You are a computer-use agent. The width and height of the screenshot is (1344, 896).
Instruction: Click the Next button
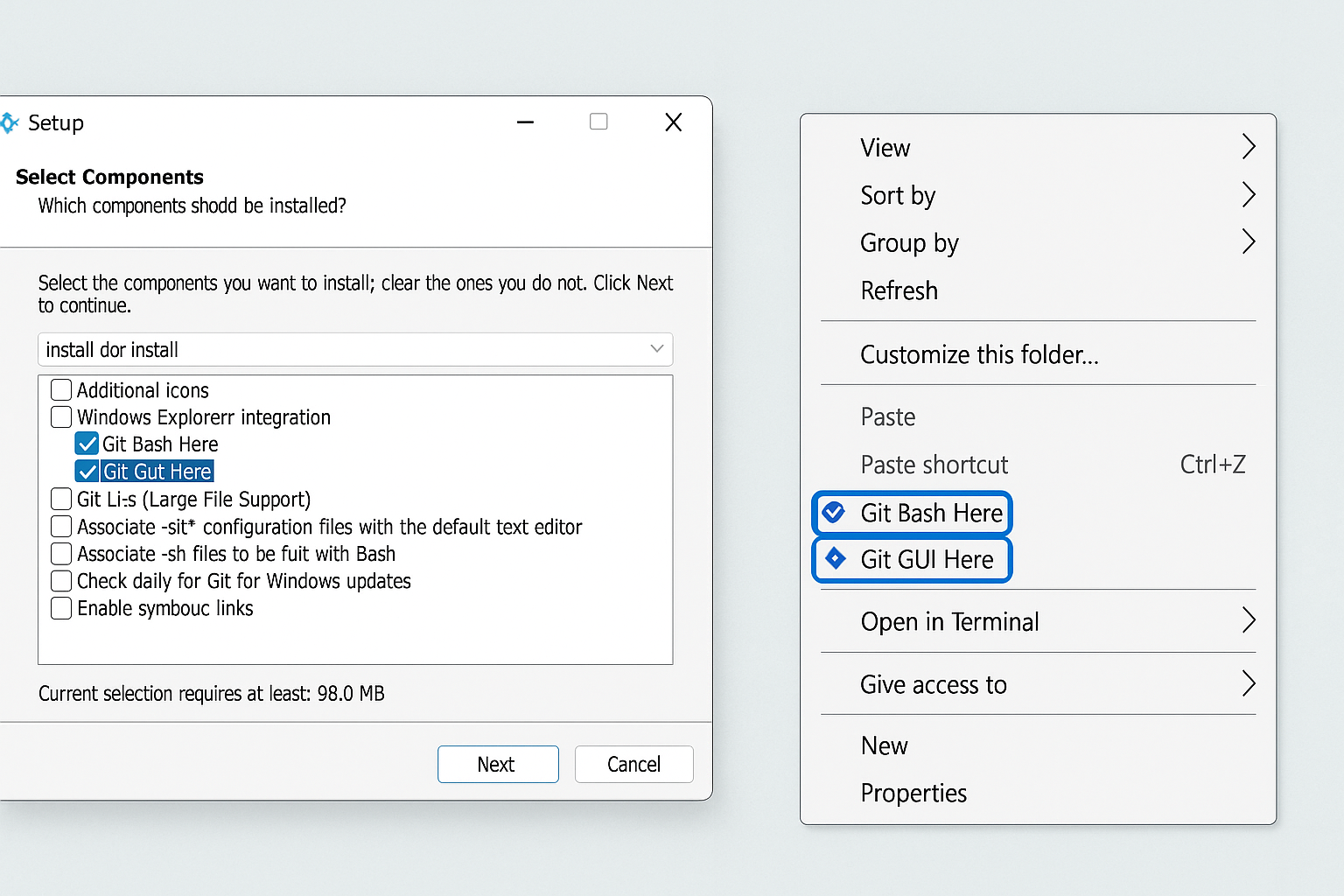(498, 764)
